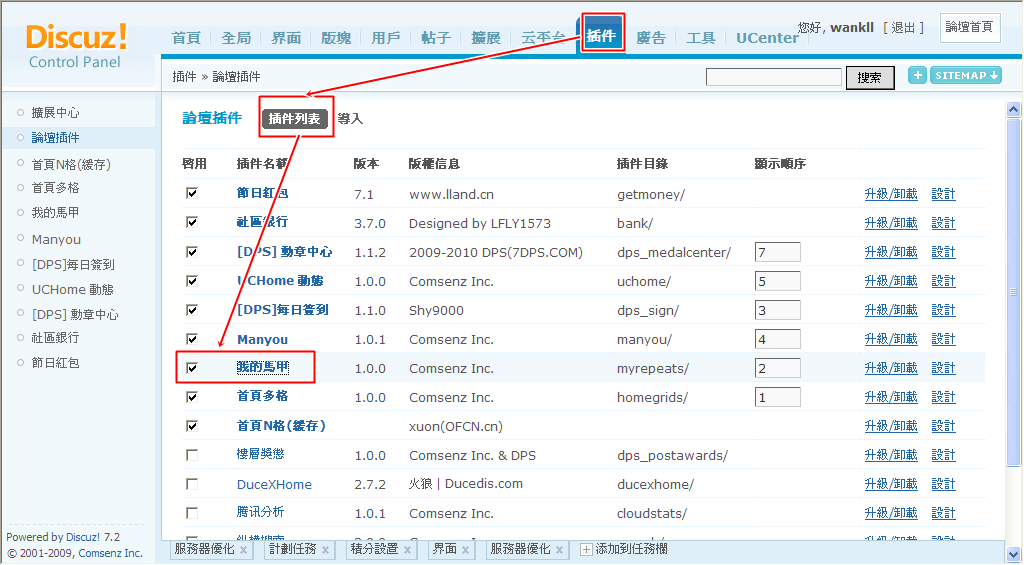This screenshot has height=565, width=1024.
Task: Uncheck the 節日紅包 plugin checkbox
Action: click(192, 193)
